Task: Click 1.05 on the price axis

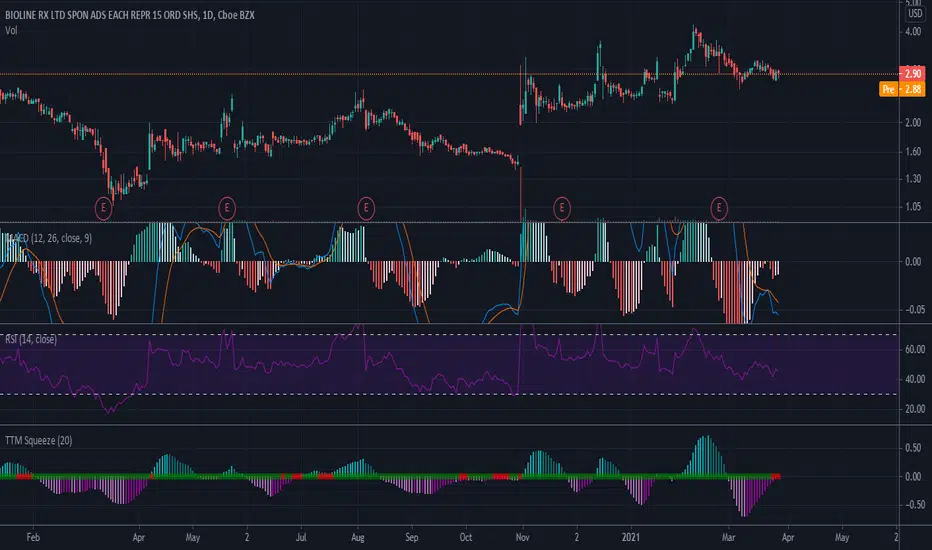Action: [x=913, y=207]
